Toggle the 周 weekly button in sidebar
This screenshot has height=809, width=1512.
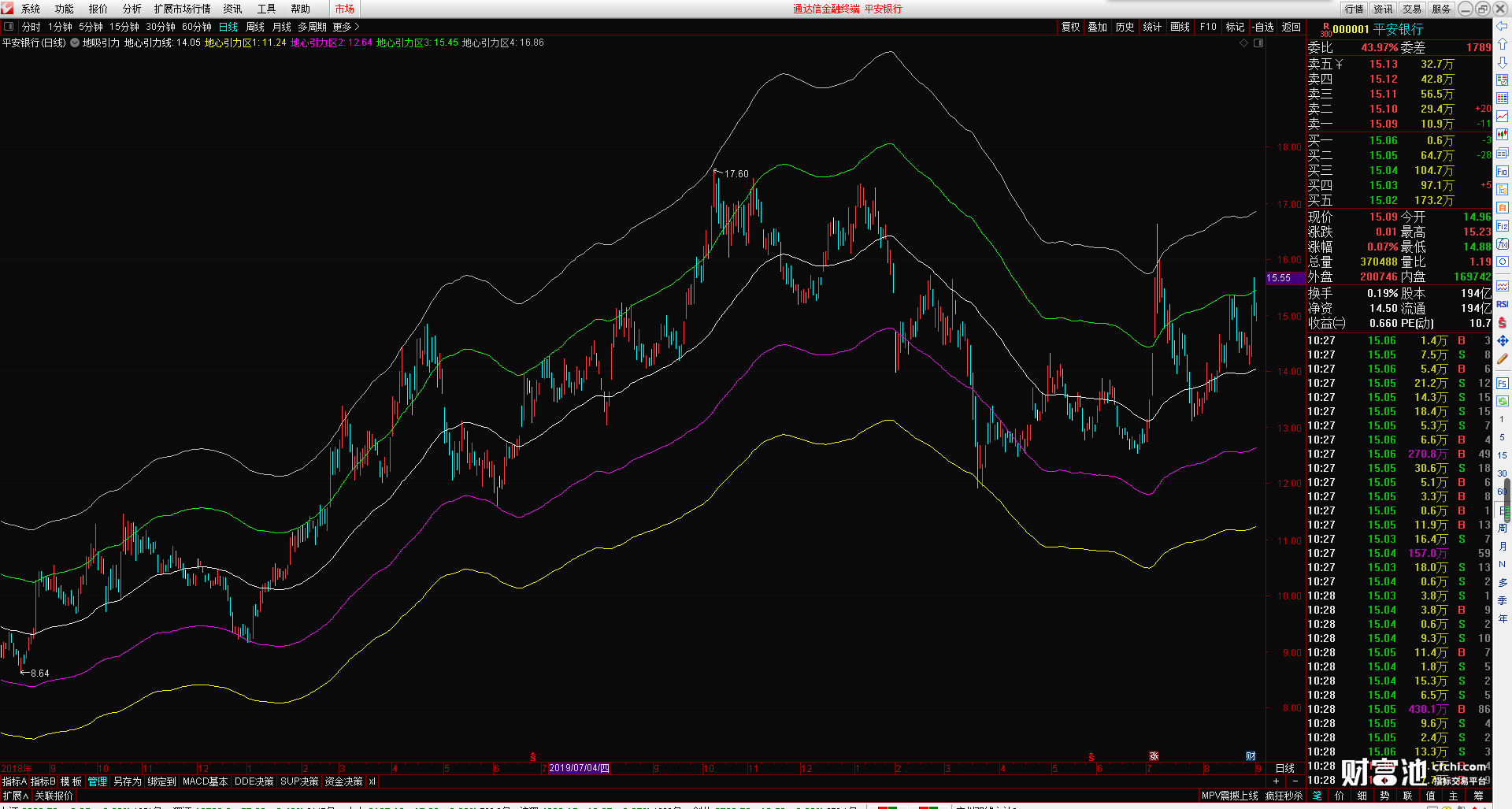coord(1503,528)
